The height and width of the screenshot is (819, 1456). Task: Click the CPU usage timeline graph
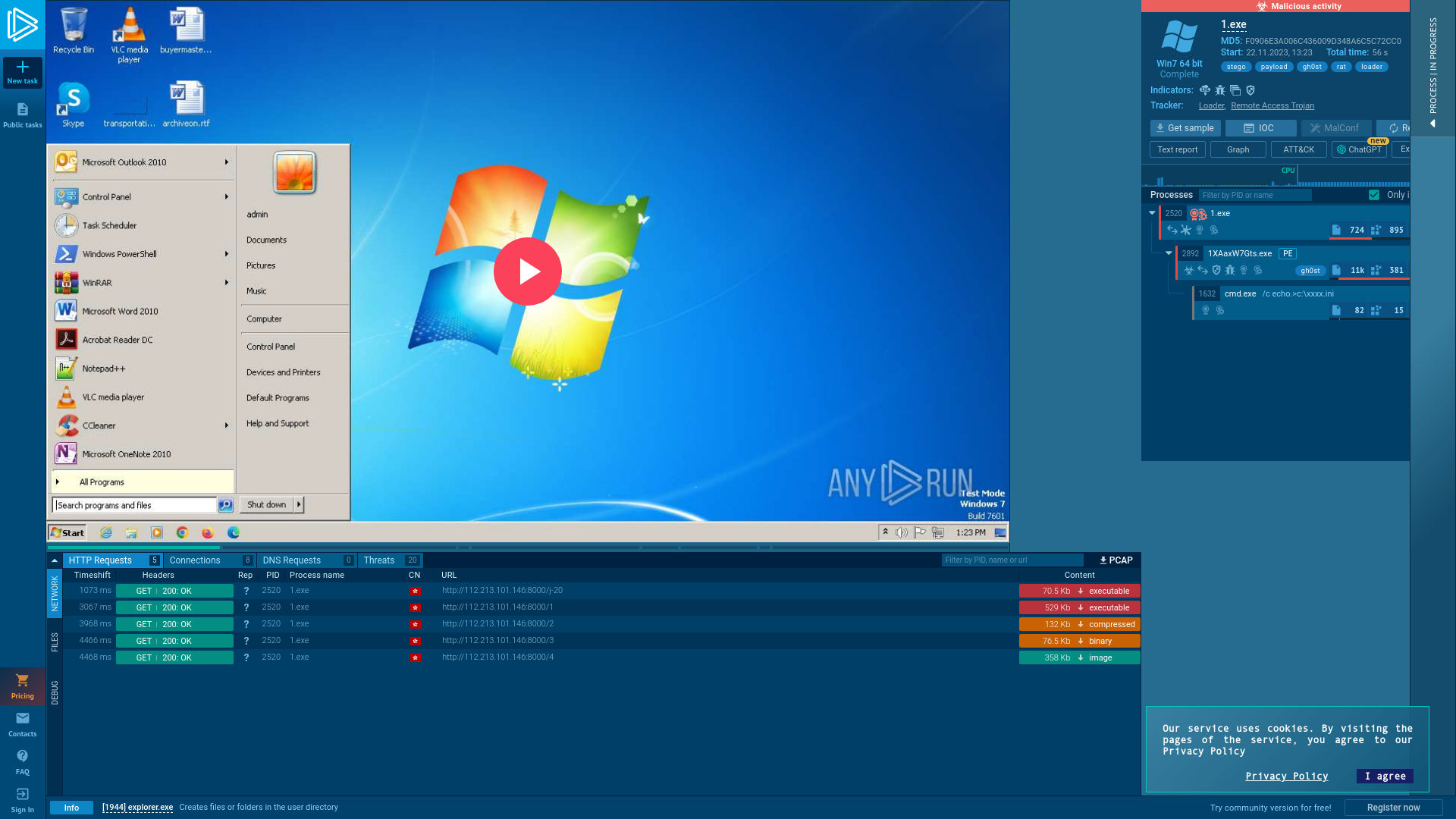(x=1276, y=176)
